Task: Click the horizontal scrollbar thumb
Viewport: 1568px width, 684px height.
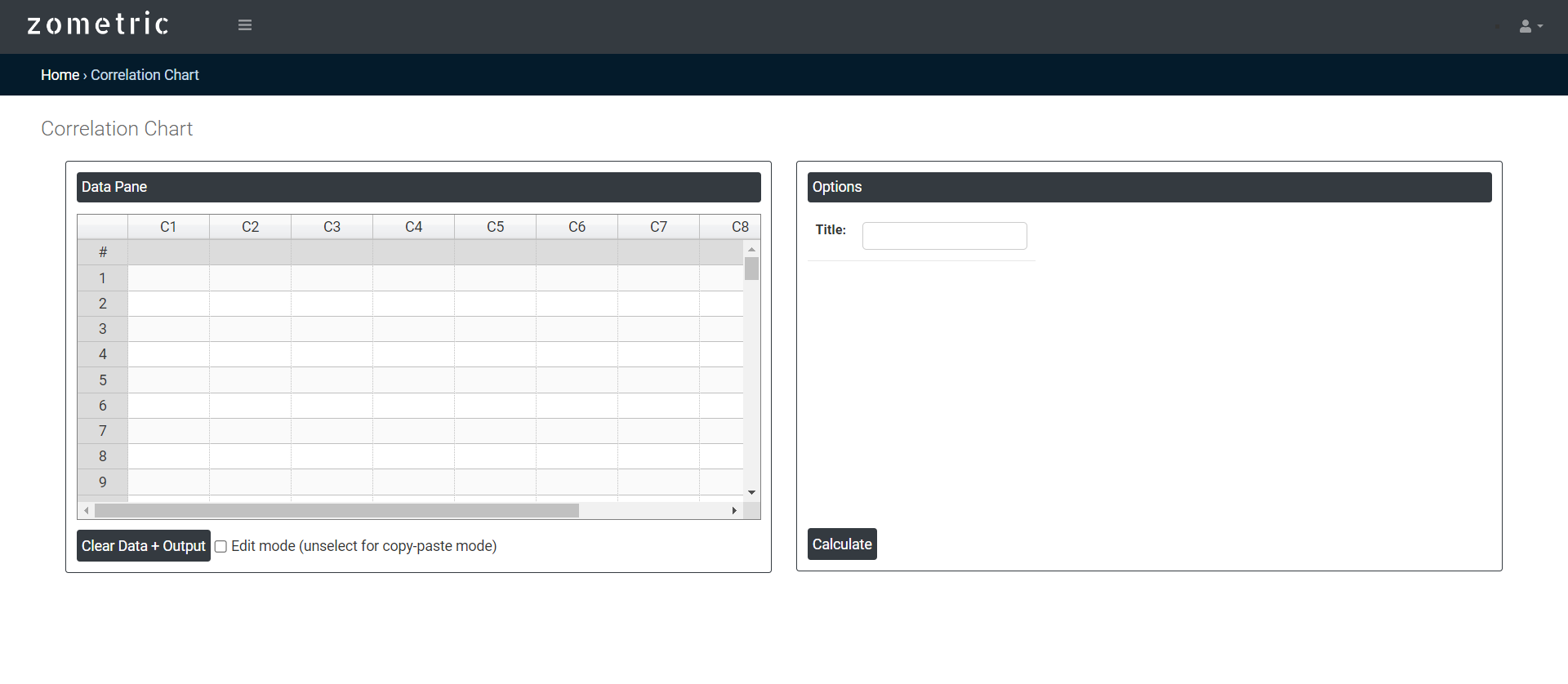Action: pos(336,511)
